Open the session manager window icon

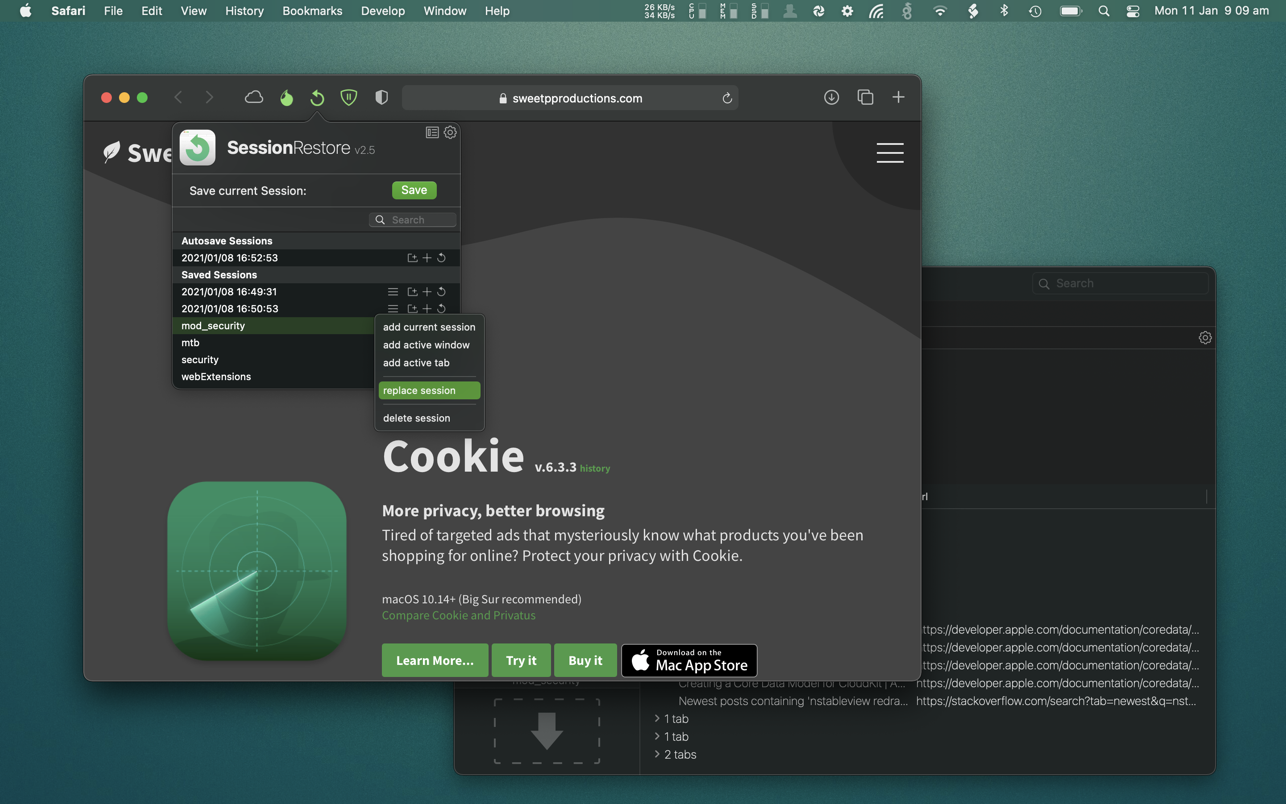(432, 132)
